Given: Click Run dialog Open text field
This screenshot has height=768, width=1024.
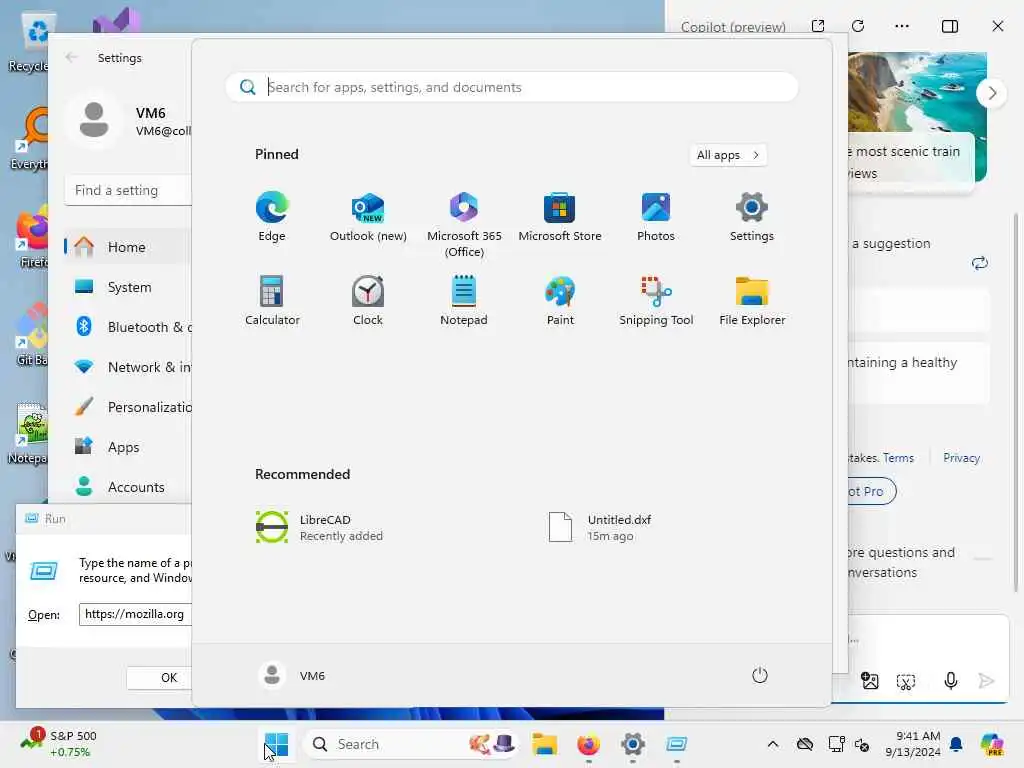Looking at the screenshot, I should [136, 615].
